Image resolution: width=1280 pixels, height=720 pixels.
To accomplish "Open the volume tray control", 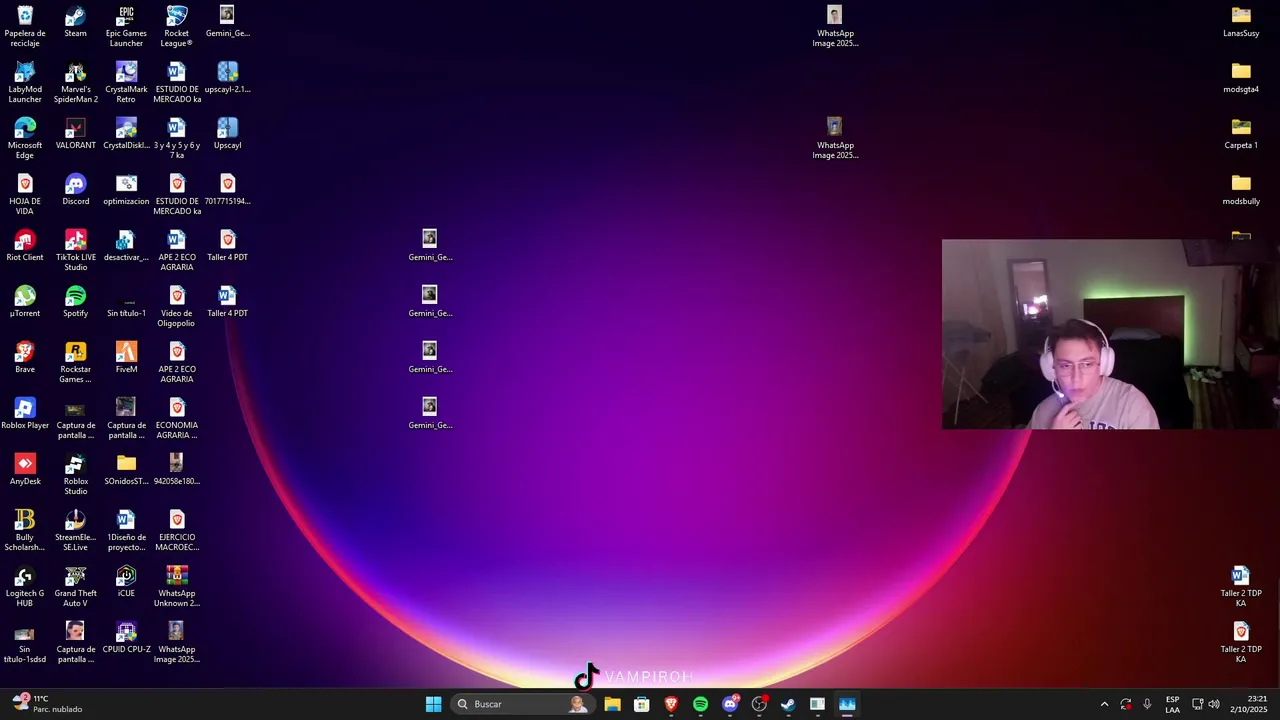I will click(x=1214, y=704).
